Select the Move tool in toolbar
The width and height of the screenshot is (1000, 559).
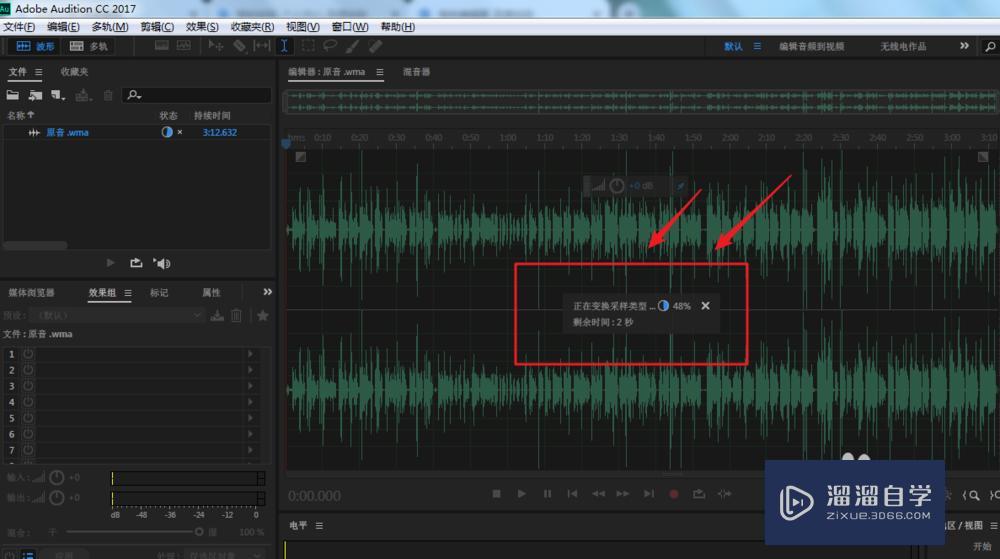[x=216, y=46]
